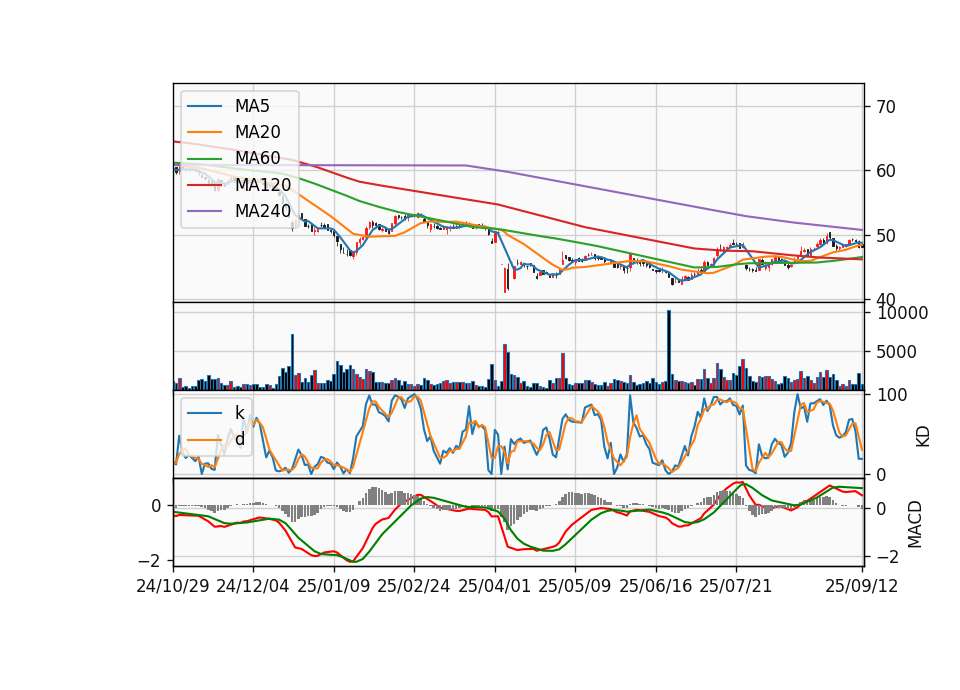This screenshot has width=960, height=690.
Task: Click the tallest volume bar near 25/06/16
Action: [x=669, y=350]
